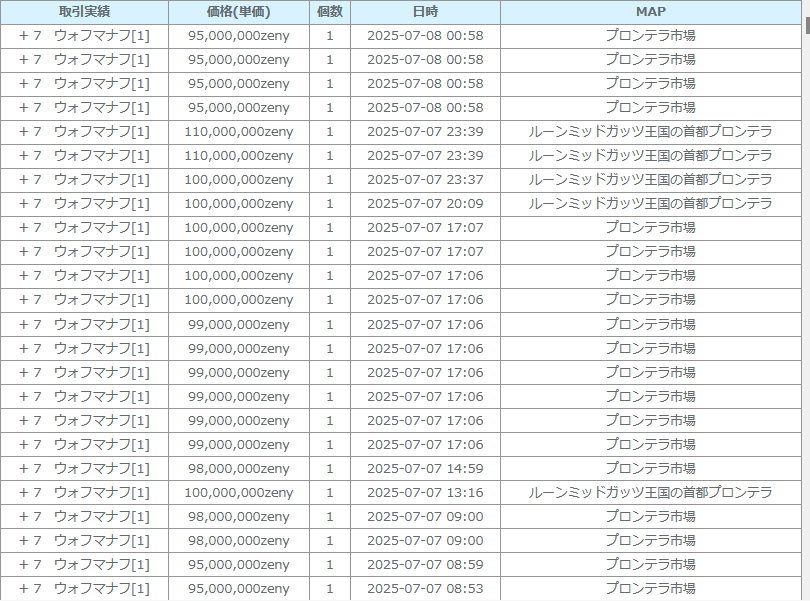The image size is (810, 601).
Task: Click quantity 1 in the 08:53 row
Action: [x=330, y=589]
